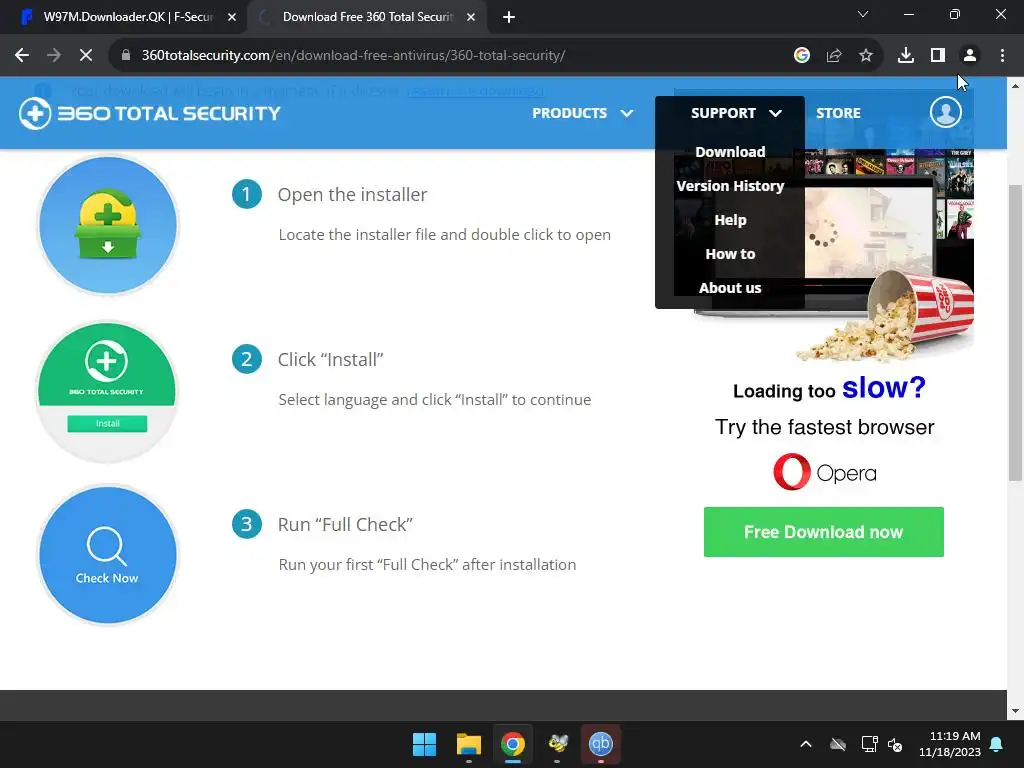The image size is (1024, 768).
Task: Close the Download Free 360 Total Security tab
Action: click(471, 17)
